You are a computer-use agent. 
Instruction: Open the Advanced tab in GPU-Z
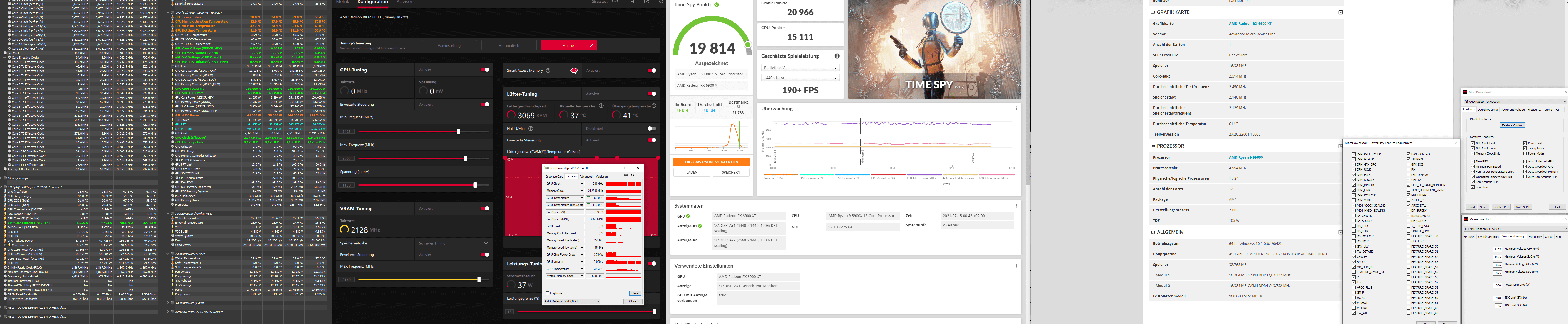coord(586,176)
